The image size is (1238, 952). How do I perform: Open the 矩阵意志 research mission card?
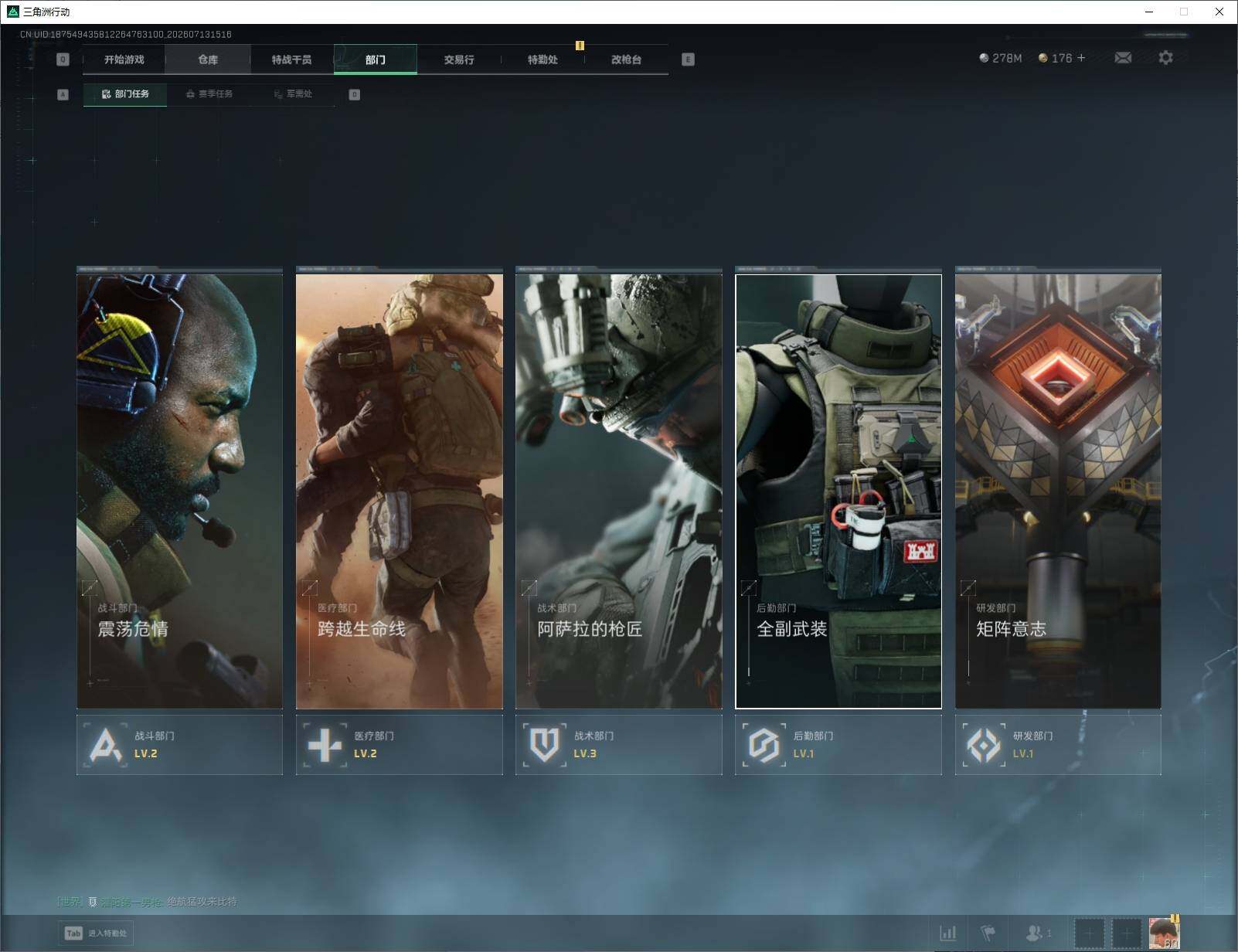coord(1058,491)
